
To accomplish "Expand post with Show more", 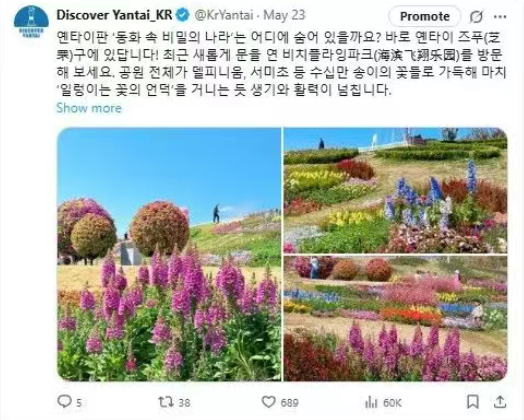I will 89,108.
